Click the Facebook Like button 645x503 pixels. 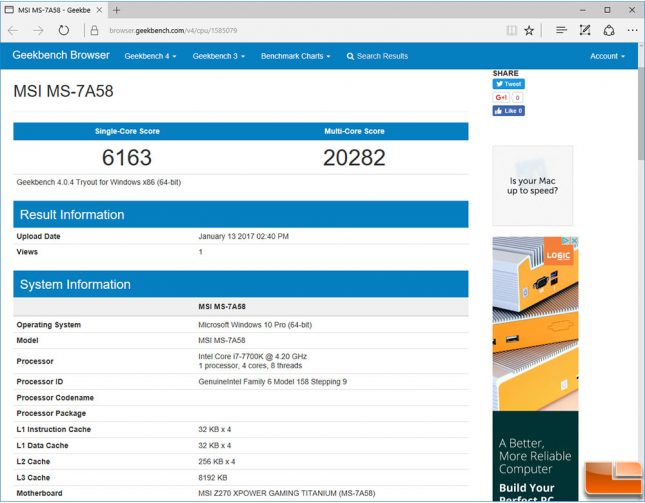coord(508,111)
